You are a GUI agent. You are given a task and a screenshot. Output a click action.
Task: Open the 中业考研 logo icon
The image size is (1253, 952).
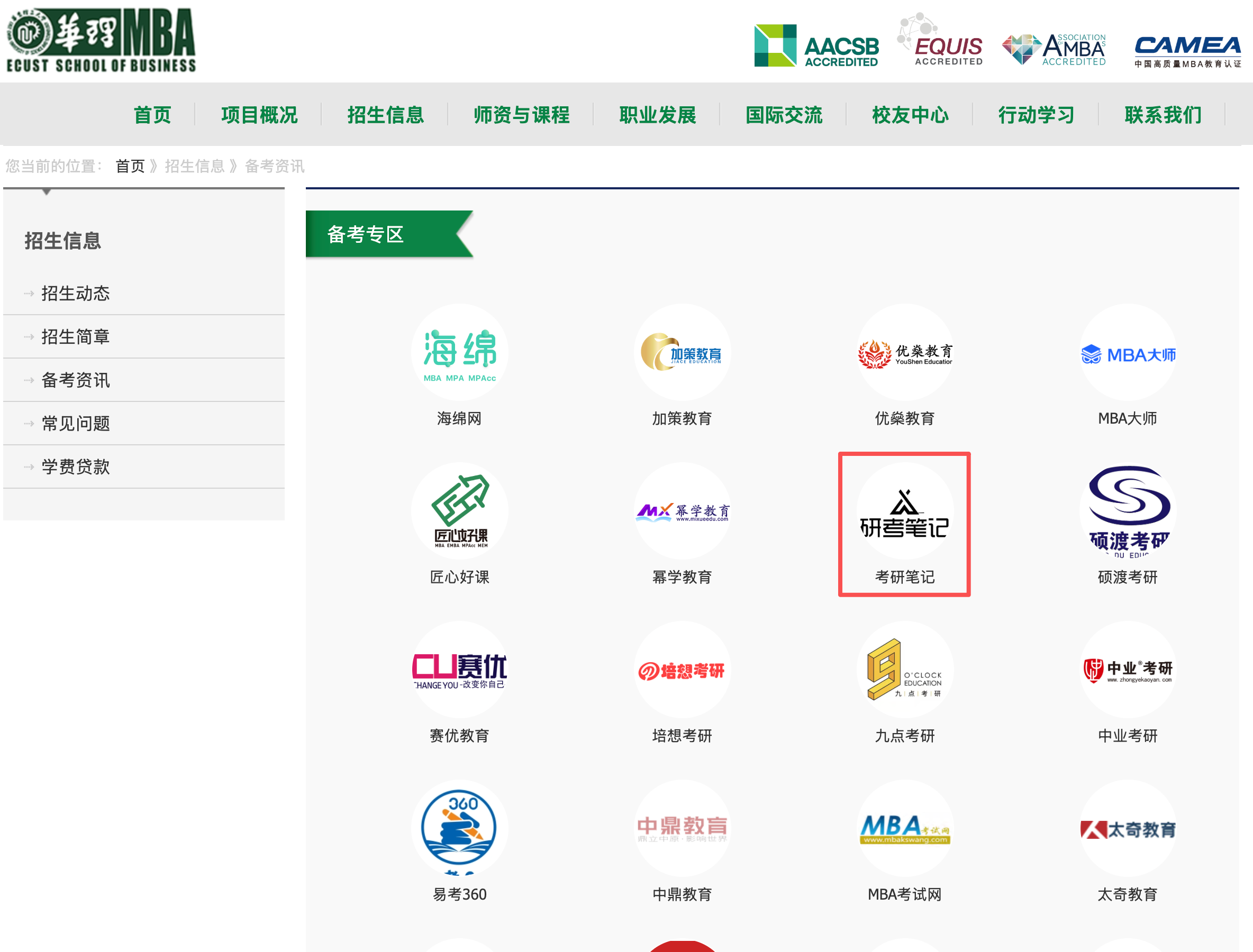click(x=1128, y=670)
